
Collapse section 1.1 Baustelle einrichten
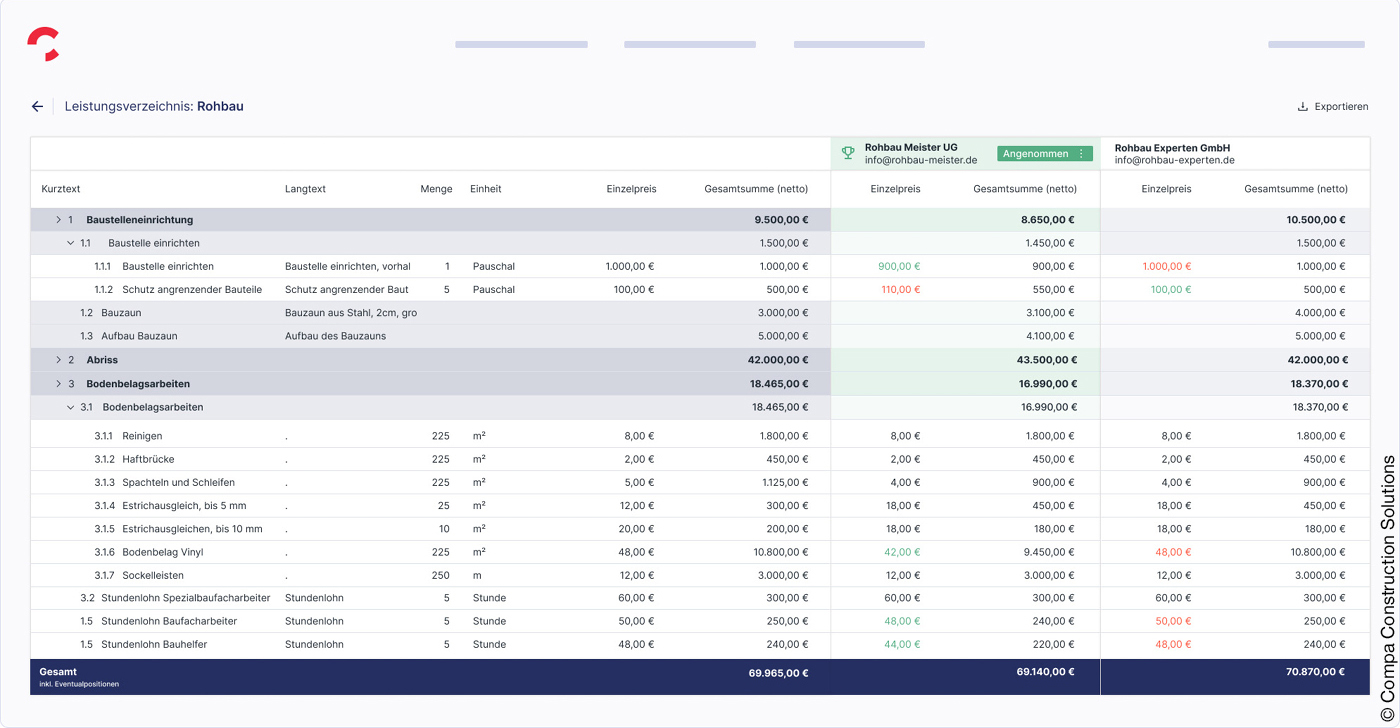tap(69, 242)
